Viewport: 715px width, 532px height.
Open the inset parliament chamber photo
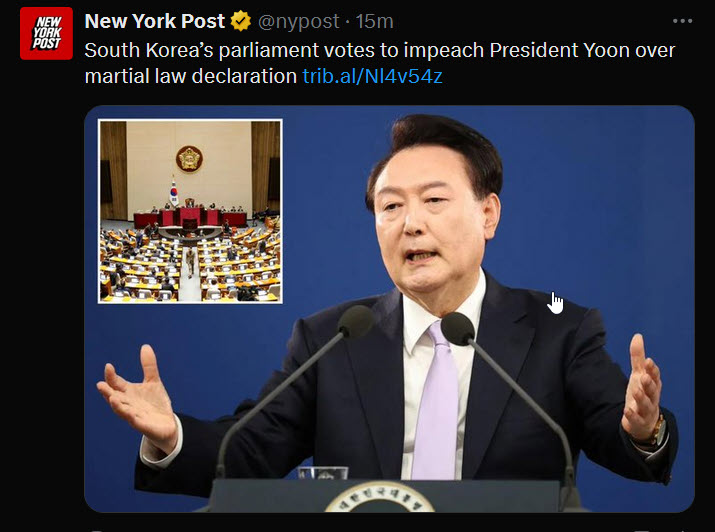point(190,211)
